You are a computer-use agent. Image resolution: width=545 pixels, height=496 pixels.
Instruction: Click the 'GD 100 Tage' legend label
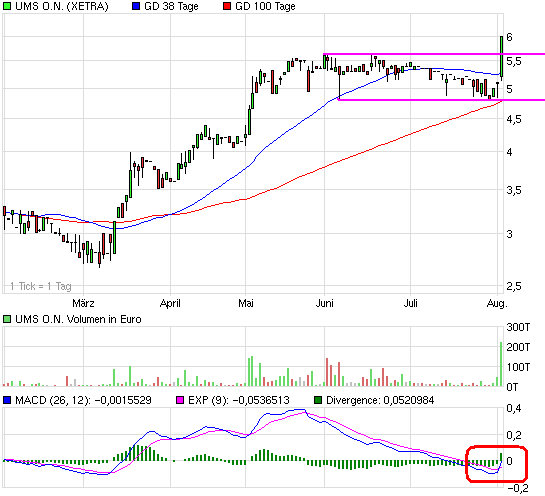coord(265,6)
